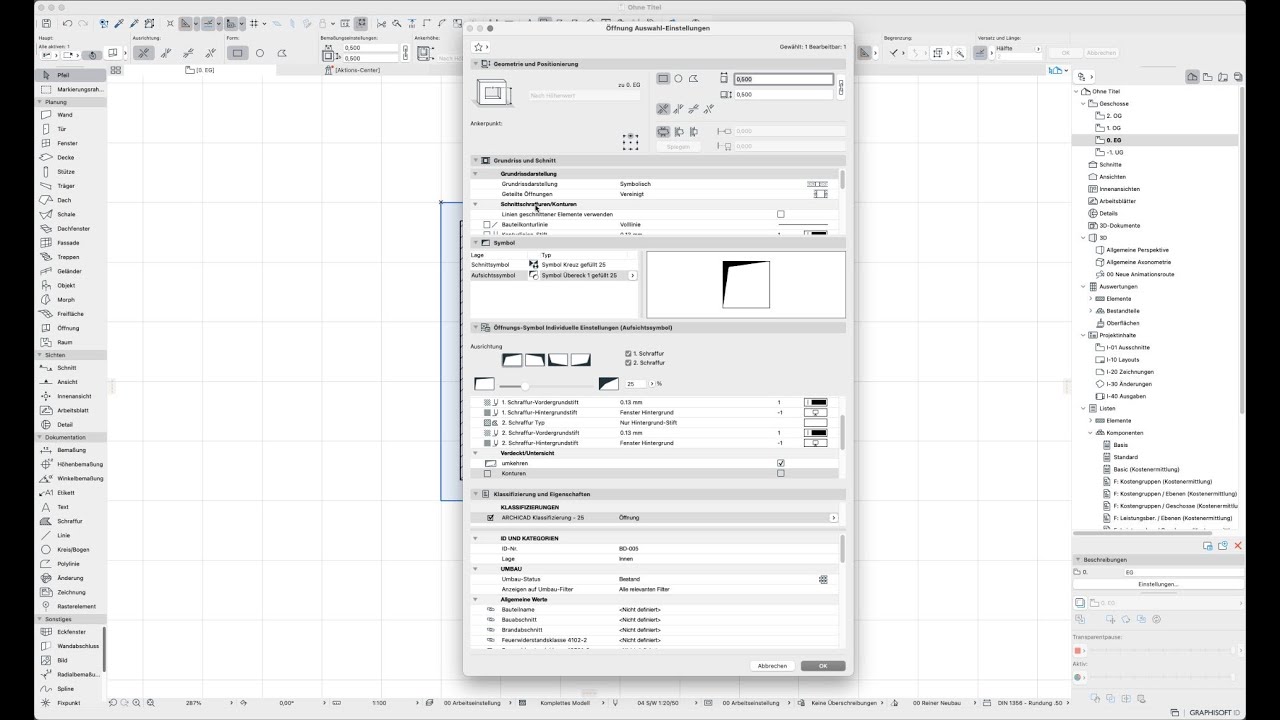This screenshot has height=720, width=1280.
Task: Toggle ARCHICAD Klassifizierung - 25 checkbox
Action: pyautogui.click(x=490, y=518)
